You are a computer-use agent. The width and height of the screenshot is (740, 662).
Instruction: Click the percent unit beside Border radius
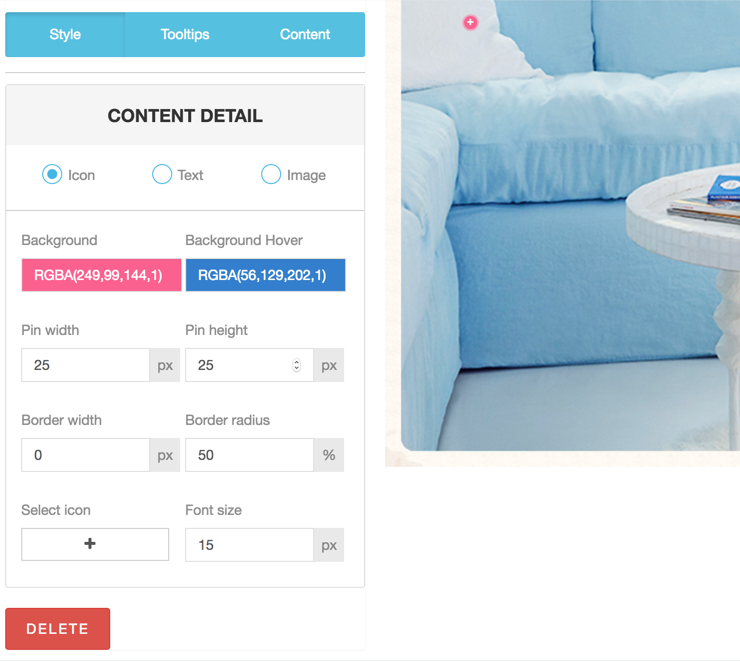tap(329, 455)
